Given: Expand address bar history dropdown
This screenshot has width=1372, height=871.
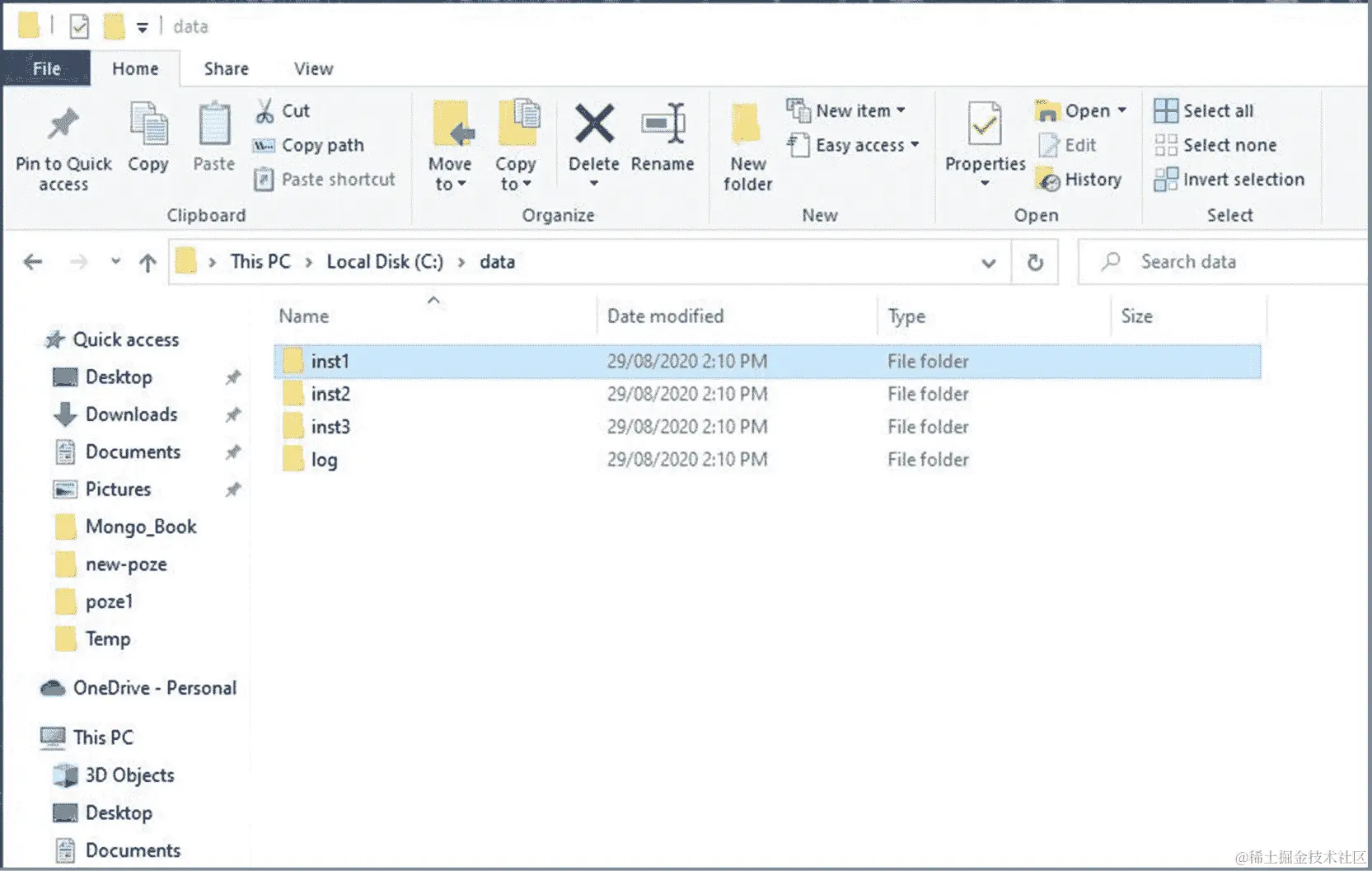Looking at the screenshot, I should click(988, 263).
